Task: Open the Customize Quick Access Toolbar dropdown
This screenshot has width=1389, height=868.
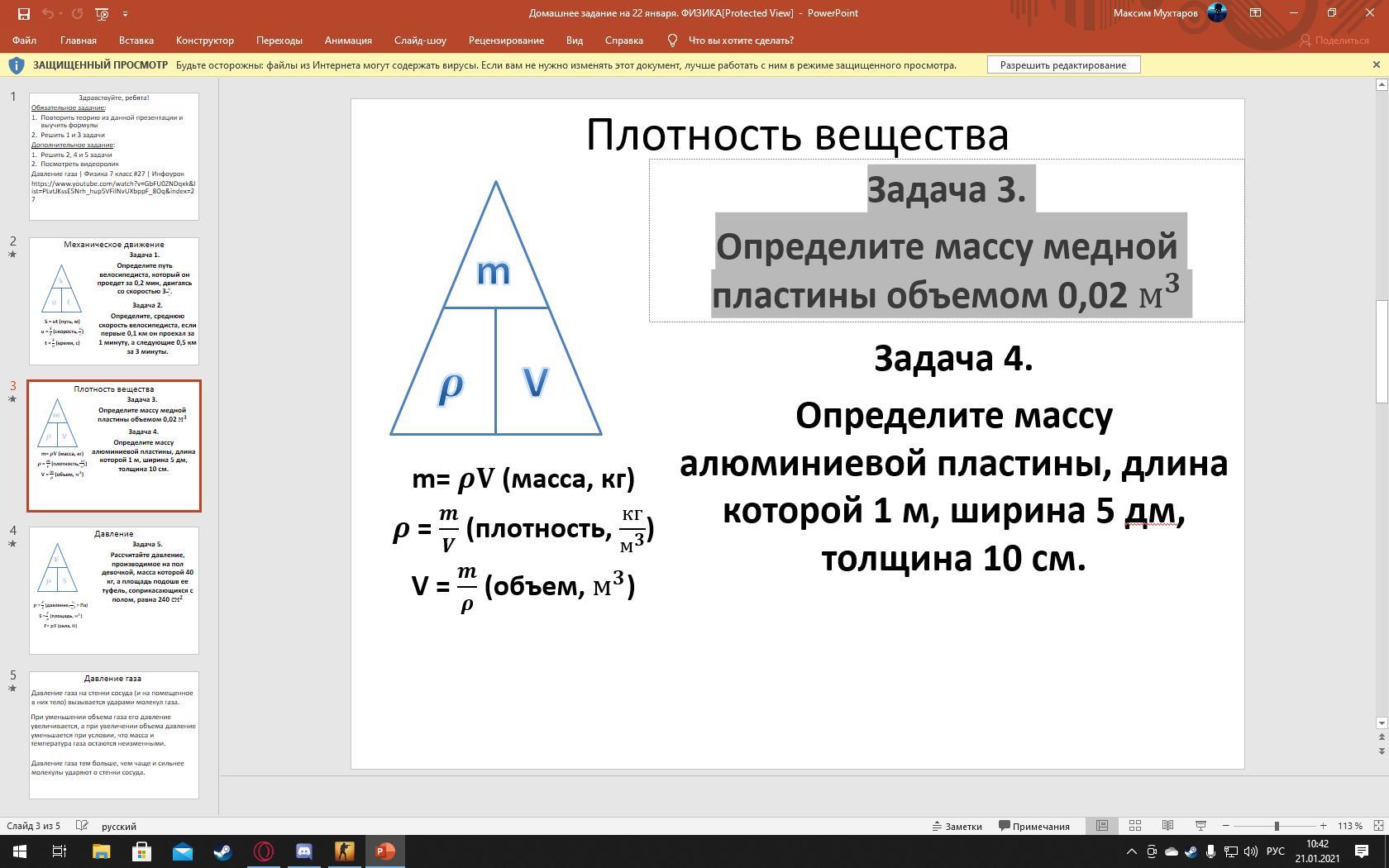Action: pyautogui.click(x=125, y=13)
